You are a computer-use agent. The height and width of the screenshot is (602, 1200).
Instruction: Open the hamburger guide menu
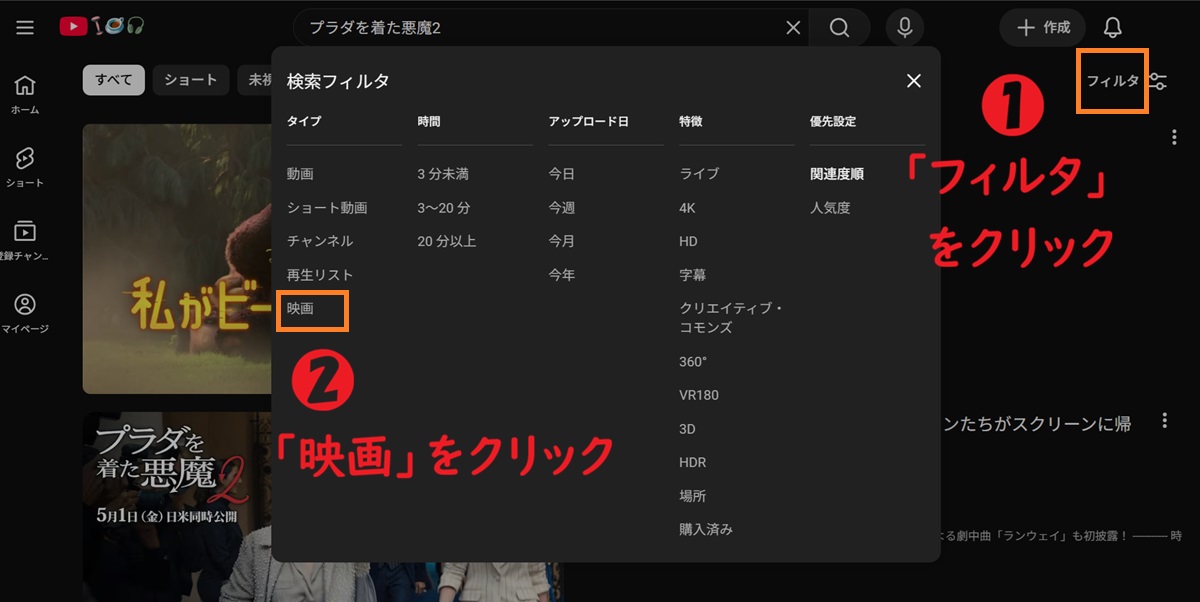click(x=25, y=28)
